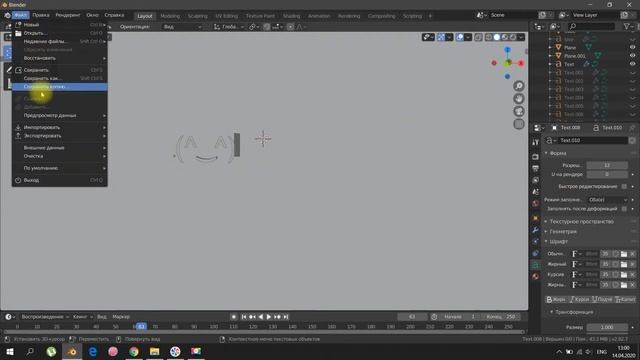Toggle X-ray view icon in viewport header

click(478, 37)
